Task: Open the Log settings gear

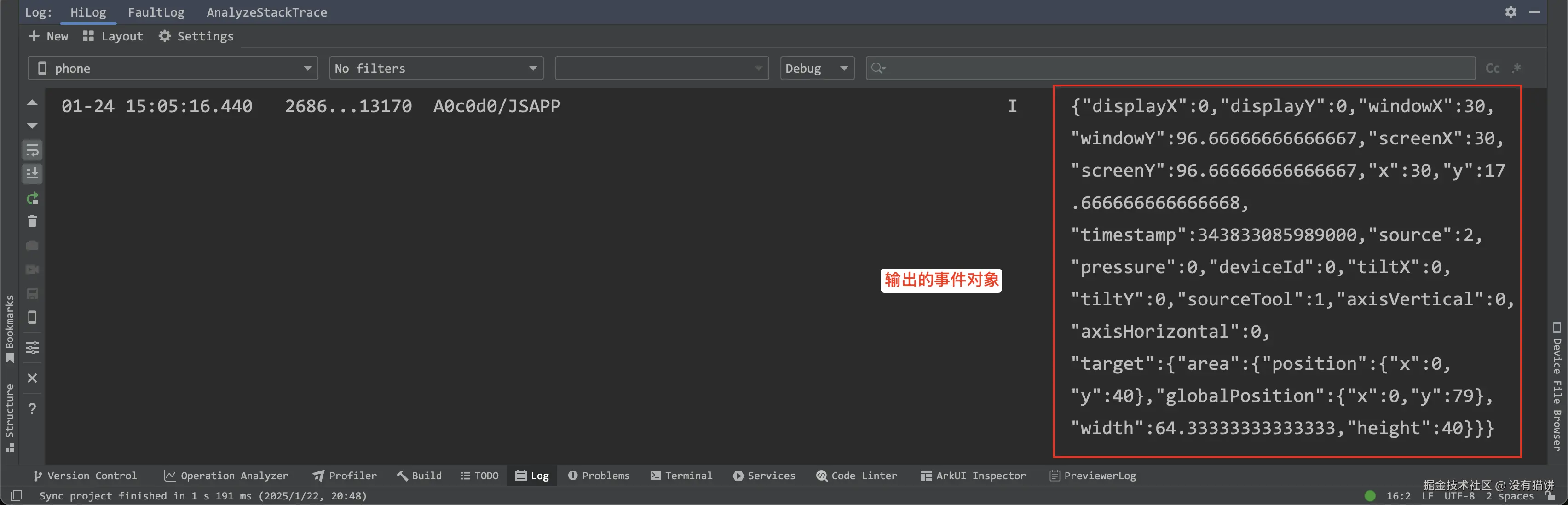Action: click(x=1511, y=11)
